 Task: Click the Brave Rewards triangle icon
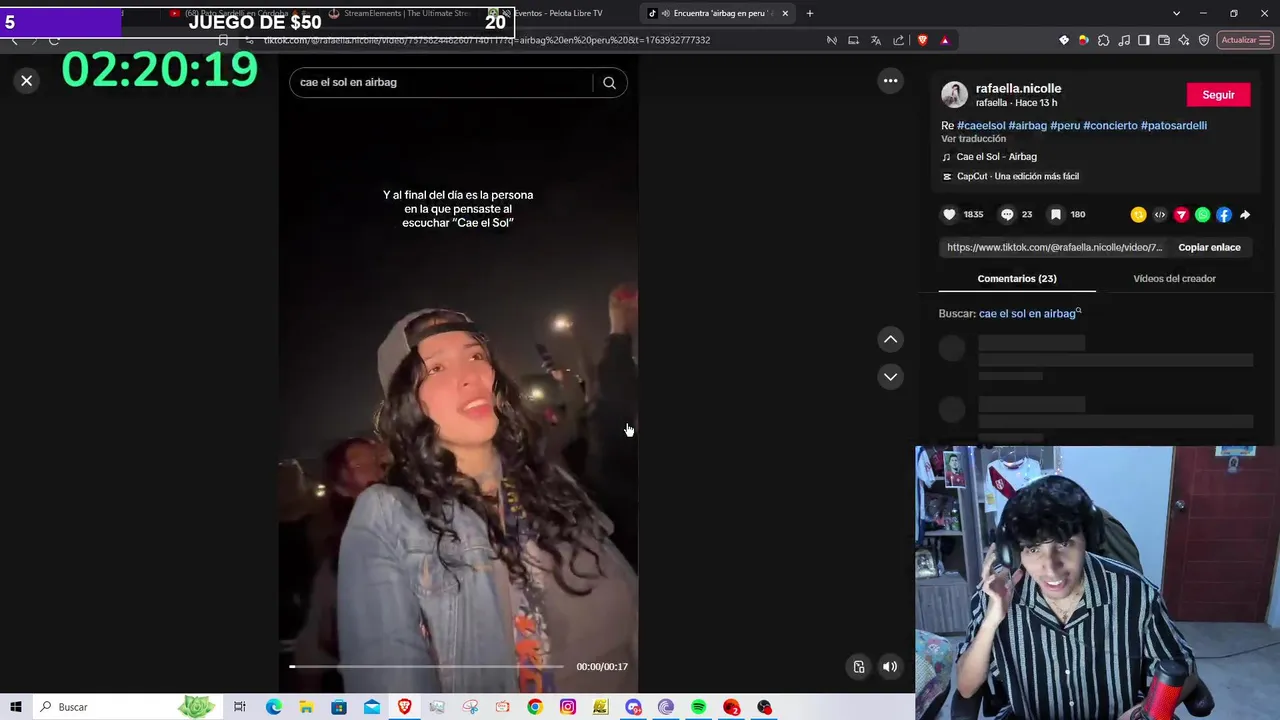(944, 40)
